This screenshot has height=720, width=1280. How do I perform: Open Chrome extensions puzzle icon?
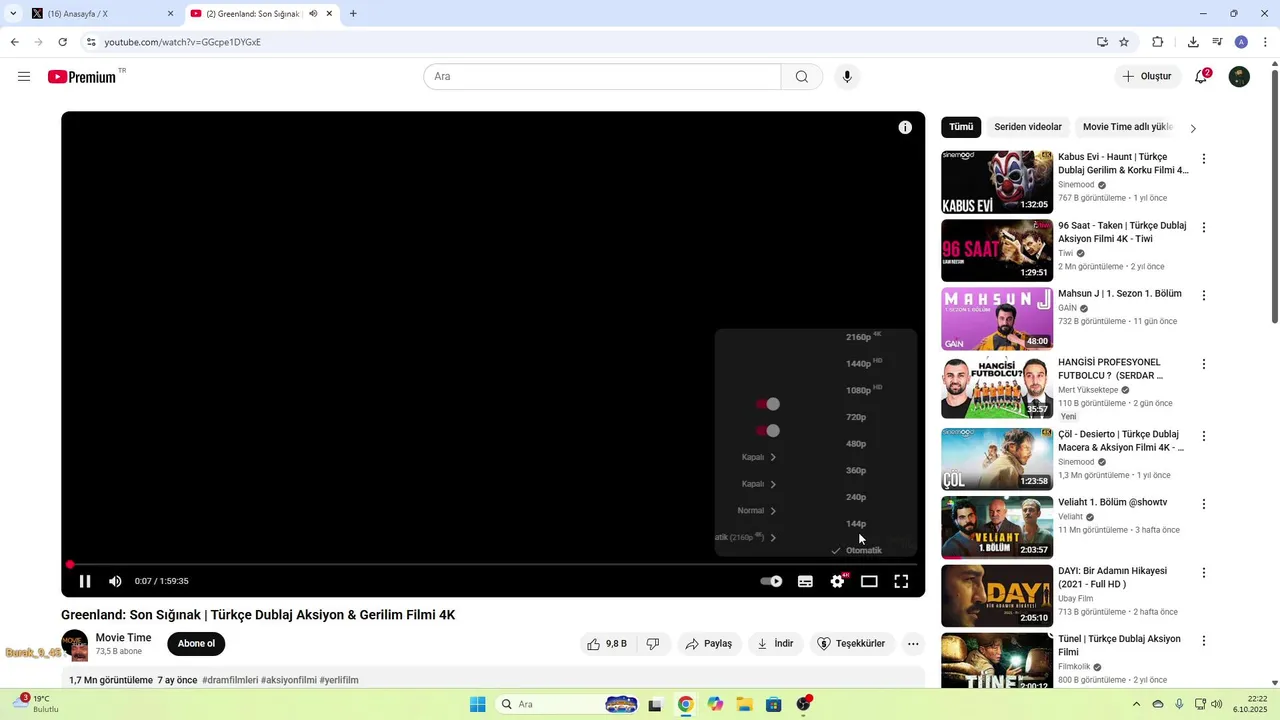pyautogui.click(x=1158, y=42)
